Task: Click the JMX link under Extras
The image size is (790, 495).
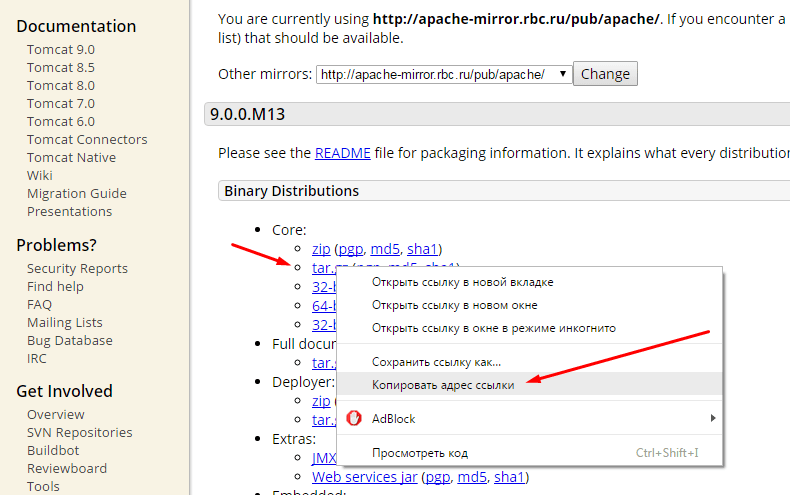Action: pyautogui.click(x=324, y=458)
